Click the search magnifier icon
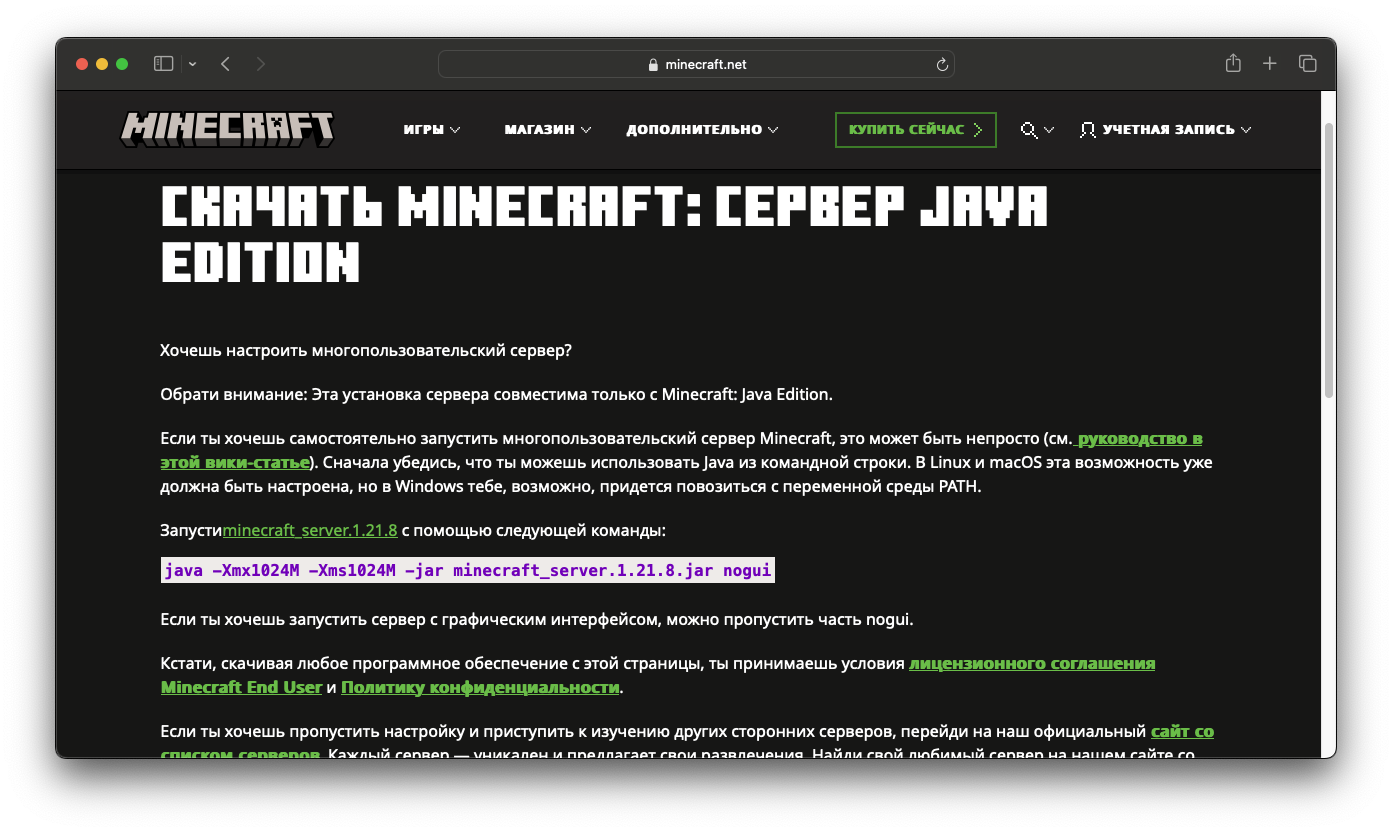The image size is (1392, 832). pyautogui.click(x=1029, y=130)
